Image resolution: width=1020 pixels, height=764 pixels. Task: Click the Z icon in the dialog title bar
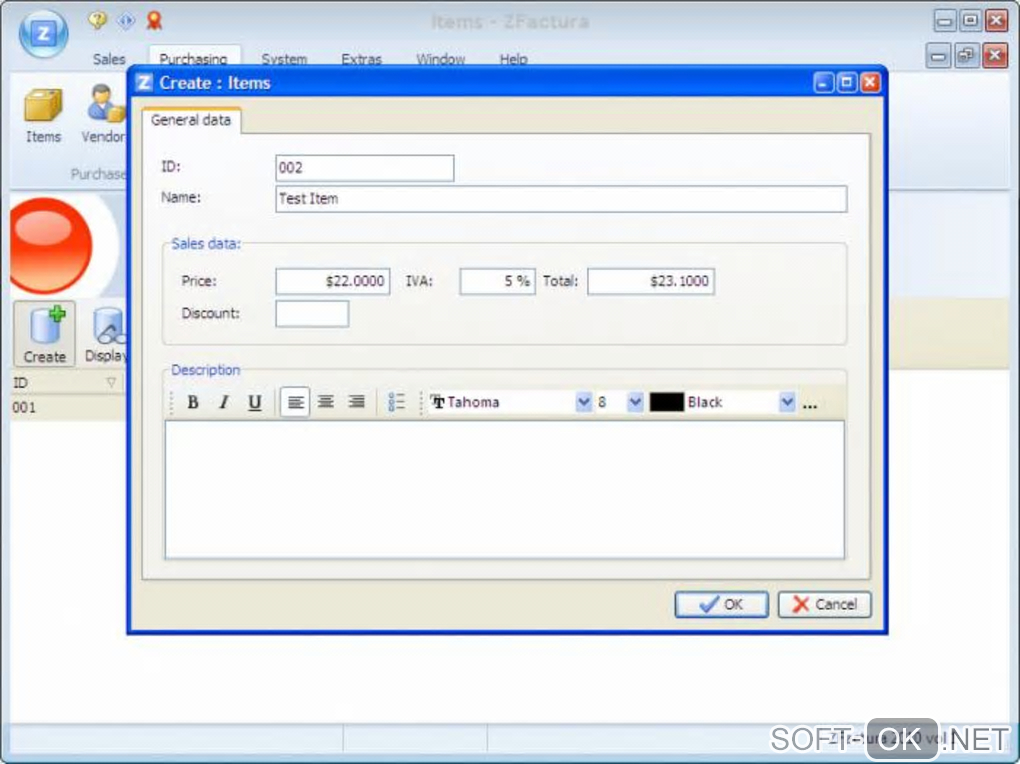(144, 83)
